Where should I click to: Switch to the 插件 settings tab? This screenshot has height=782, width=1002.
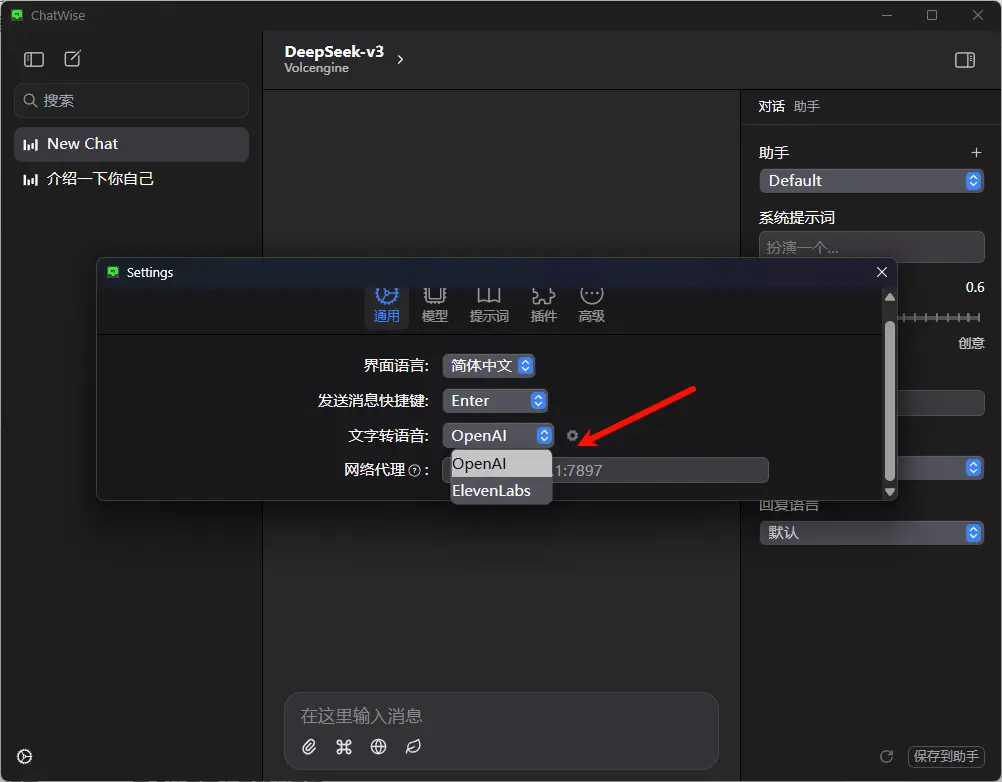543,303
